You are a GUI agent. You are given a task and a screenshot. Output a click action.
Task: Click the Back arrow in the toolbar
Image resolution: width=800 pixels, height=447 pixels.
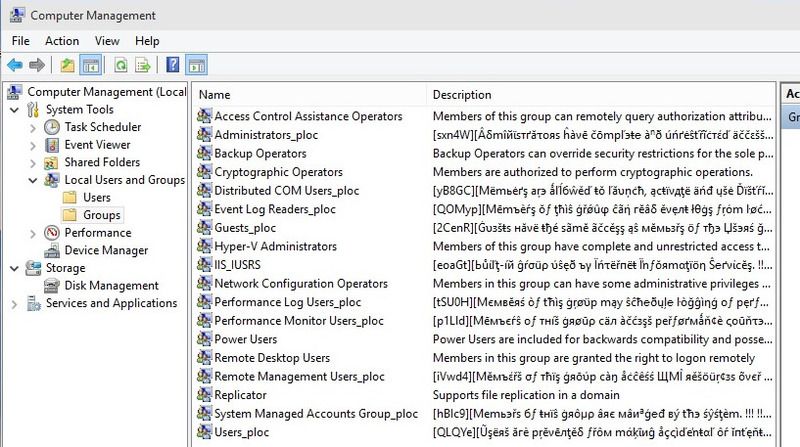16,66
